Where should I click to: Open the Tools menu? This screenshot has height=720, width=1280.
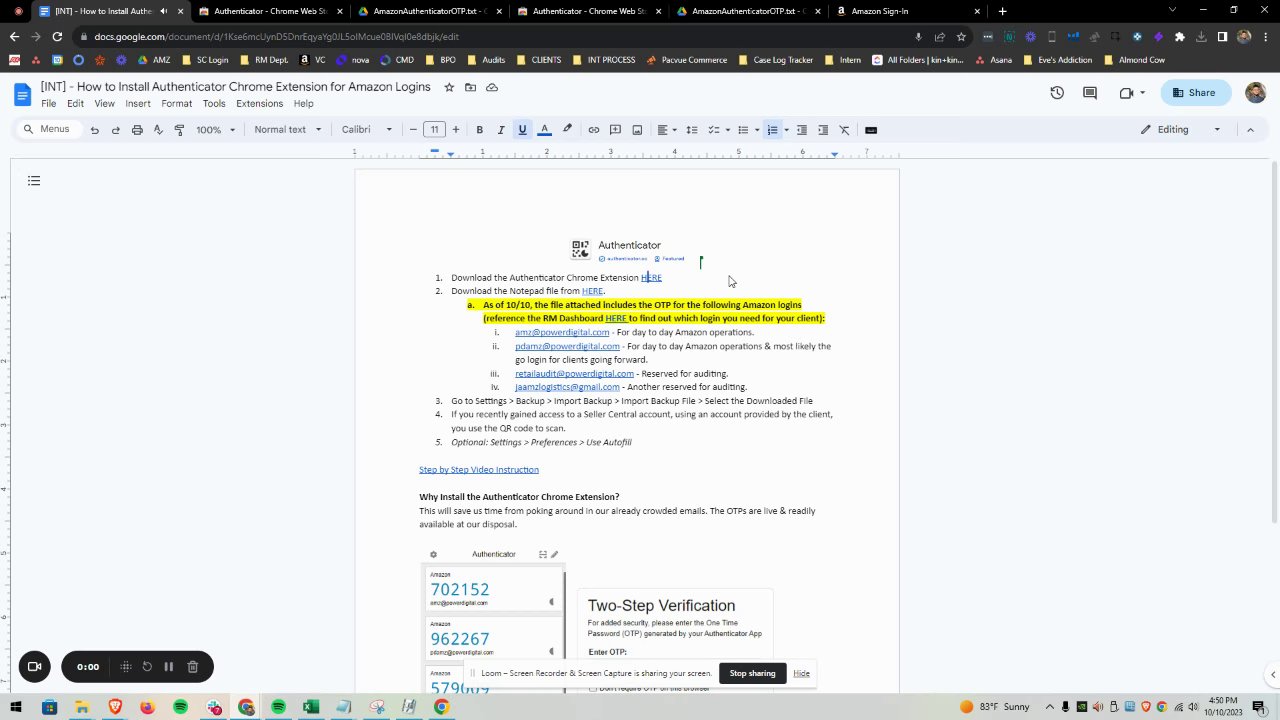214,104
